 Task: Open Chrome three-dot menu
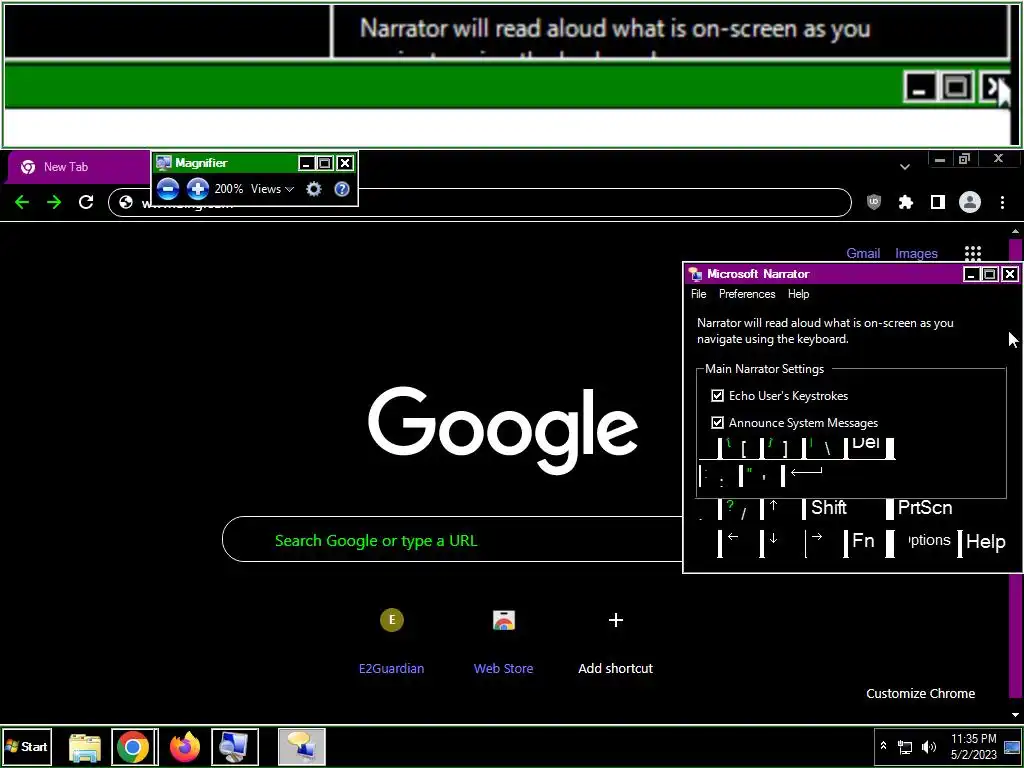coord(1002,202)
